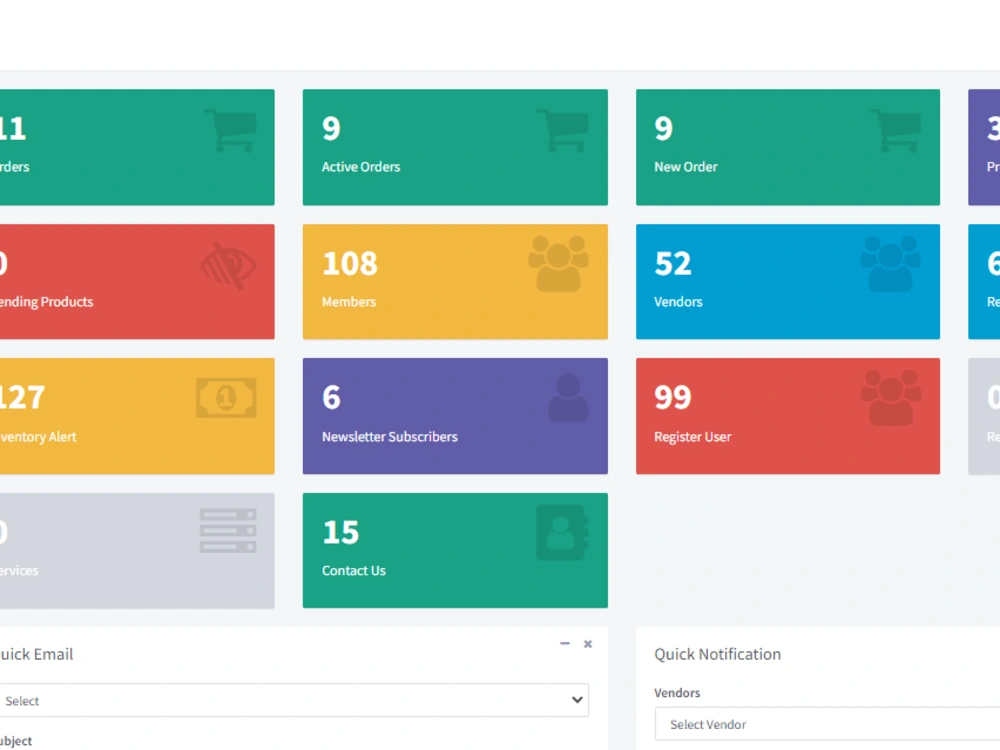Click the cart icon on the 11 orders card
1000x750 pixels.
click(230, 131)
